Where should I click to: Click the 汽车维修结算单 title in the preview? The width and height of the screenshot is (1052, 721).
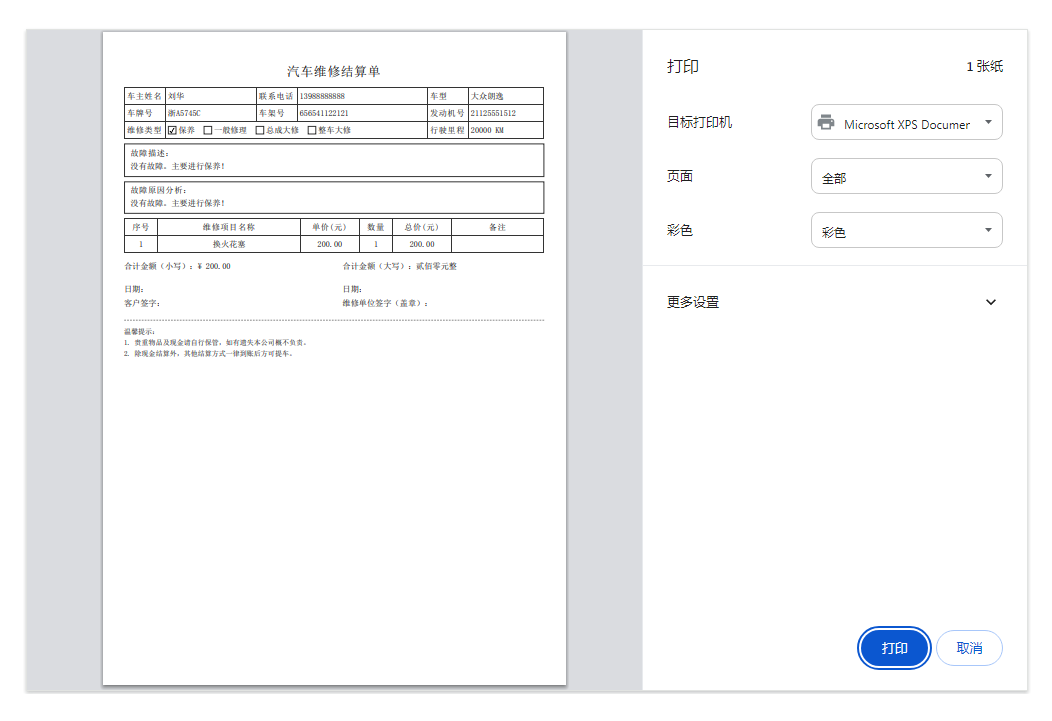coord(333,71)
